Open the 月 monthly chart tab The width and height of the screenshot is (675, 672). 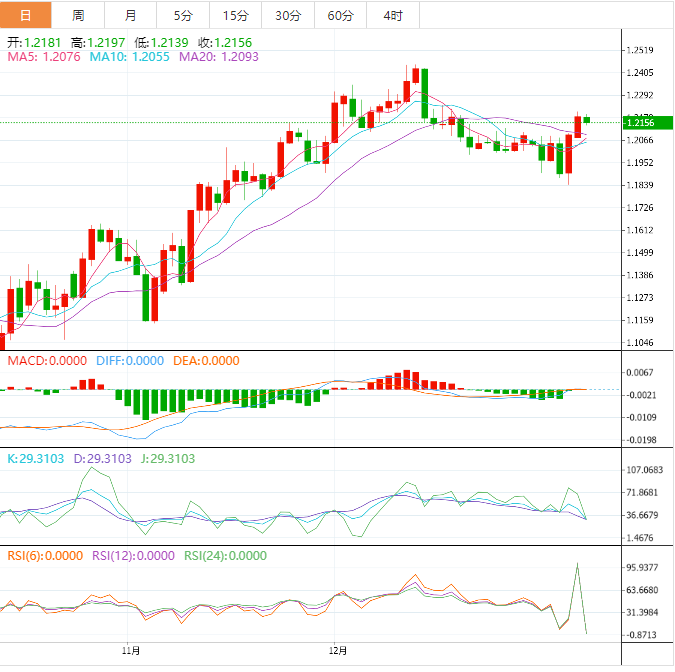pos(131,15)
